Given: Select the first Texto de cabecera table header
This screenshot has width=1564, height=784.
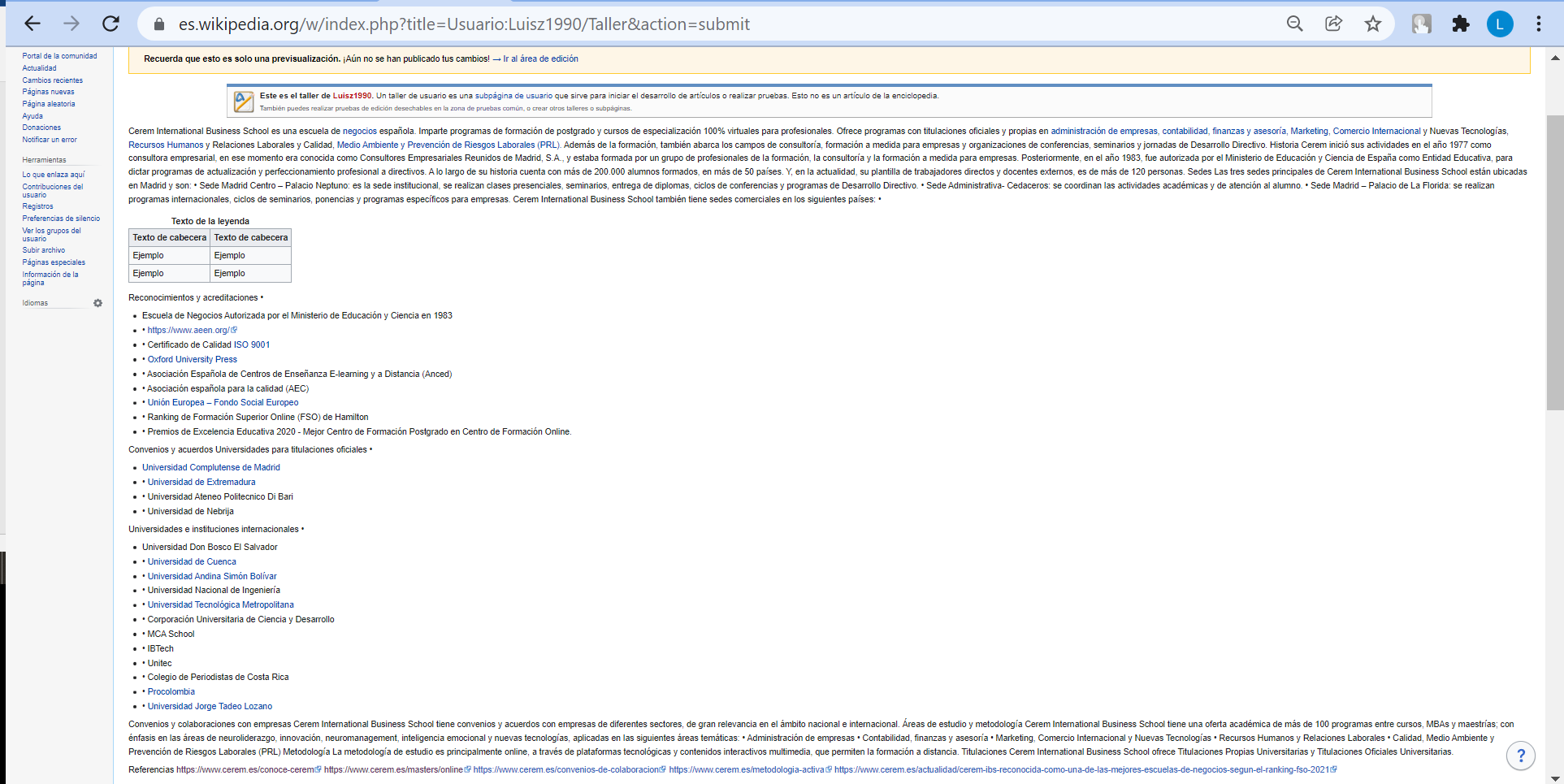Looking at the screenshot, I should pos(170,237).
